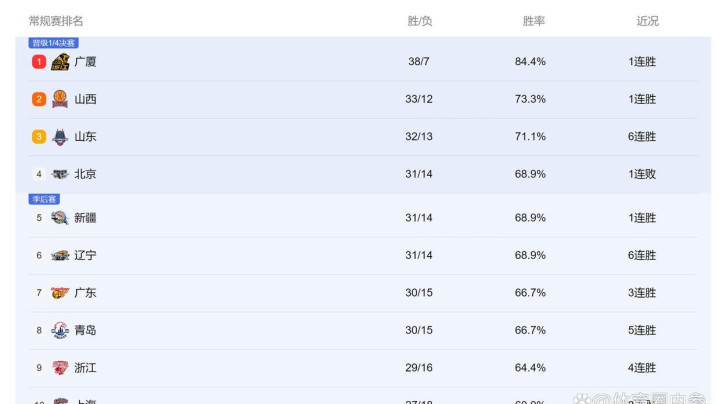Click the red rank 1 badge
This screenshot has width=719, height=404.
(39, 62)
